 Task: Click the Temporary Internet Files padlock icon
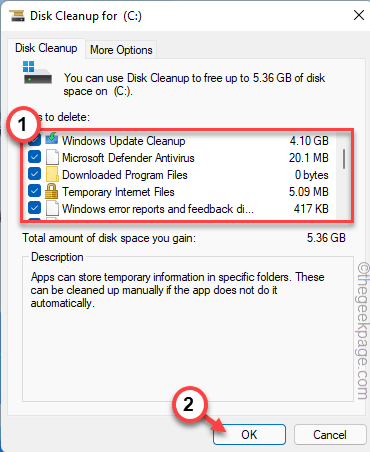(52, 191)
